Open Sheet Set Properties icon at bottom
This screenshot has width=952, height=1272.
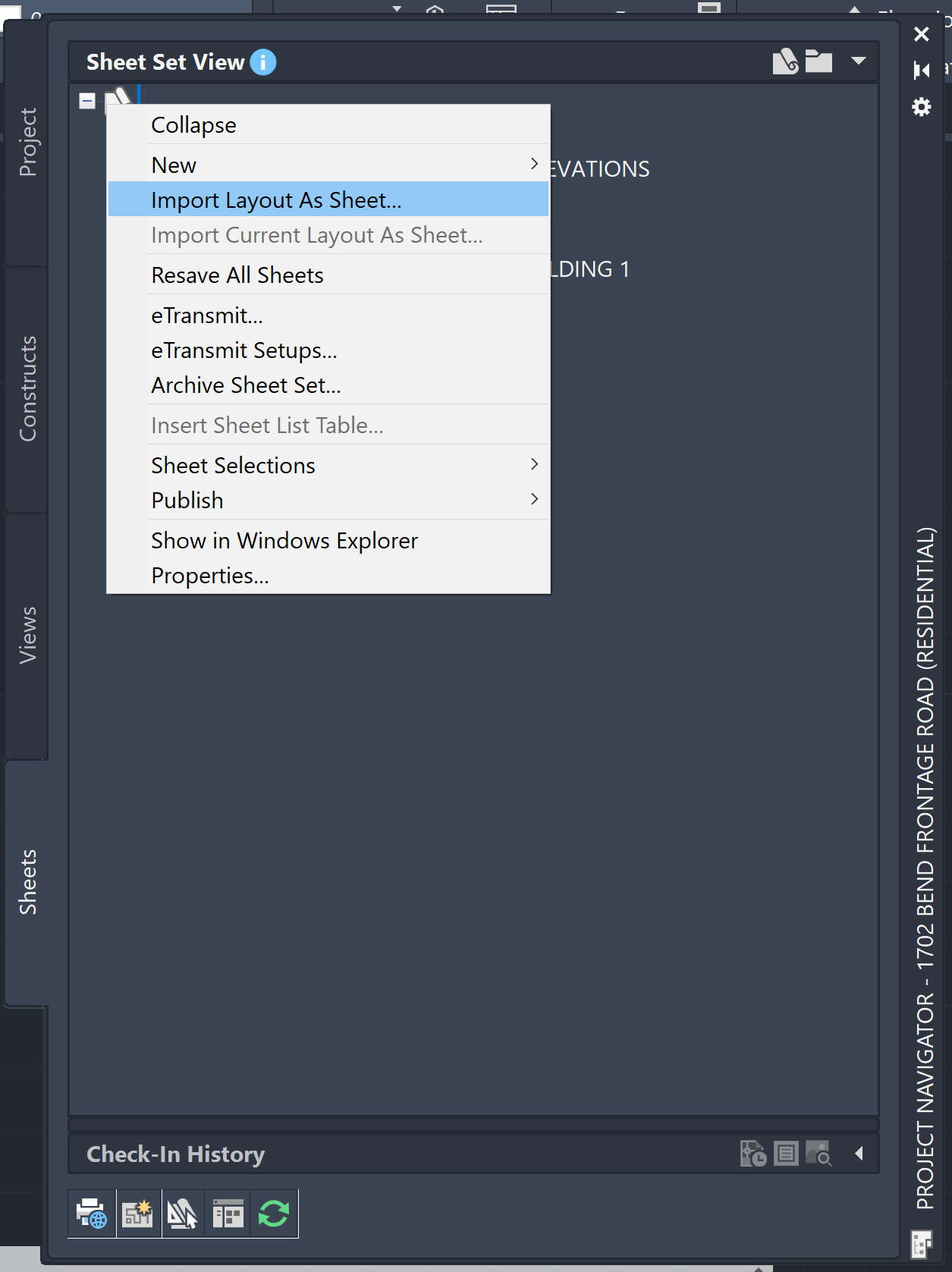pyautogui.click(x=227, y=1214)
